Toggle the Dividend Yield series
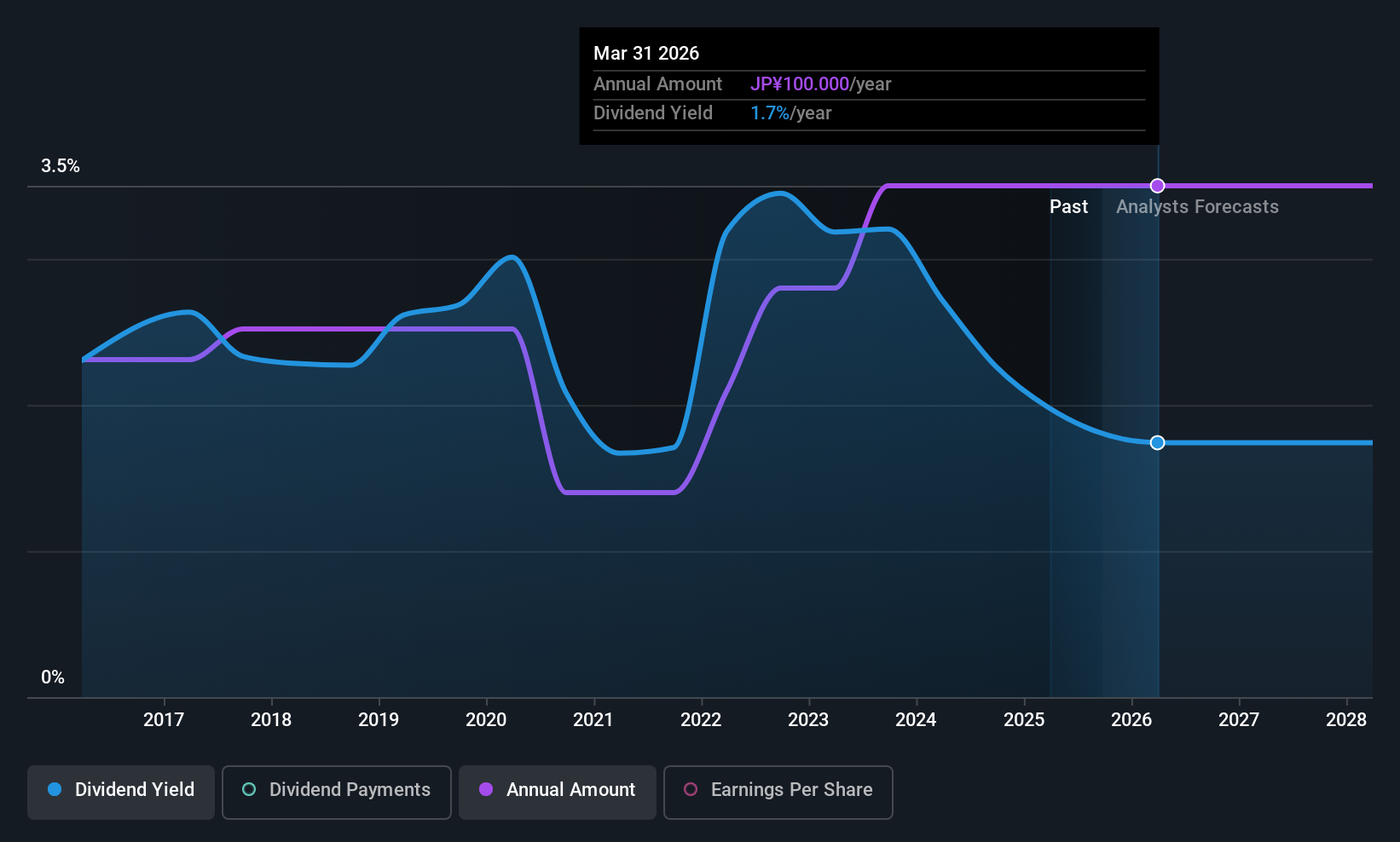The width and height of the screenshot is (1400, 842). (121, 792)
